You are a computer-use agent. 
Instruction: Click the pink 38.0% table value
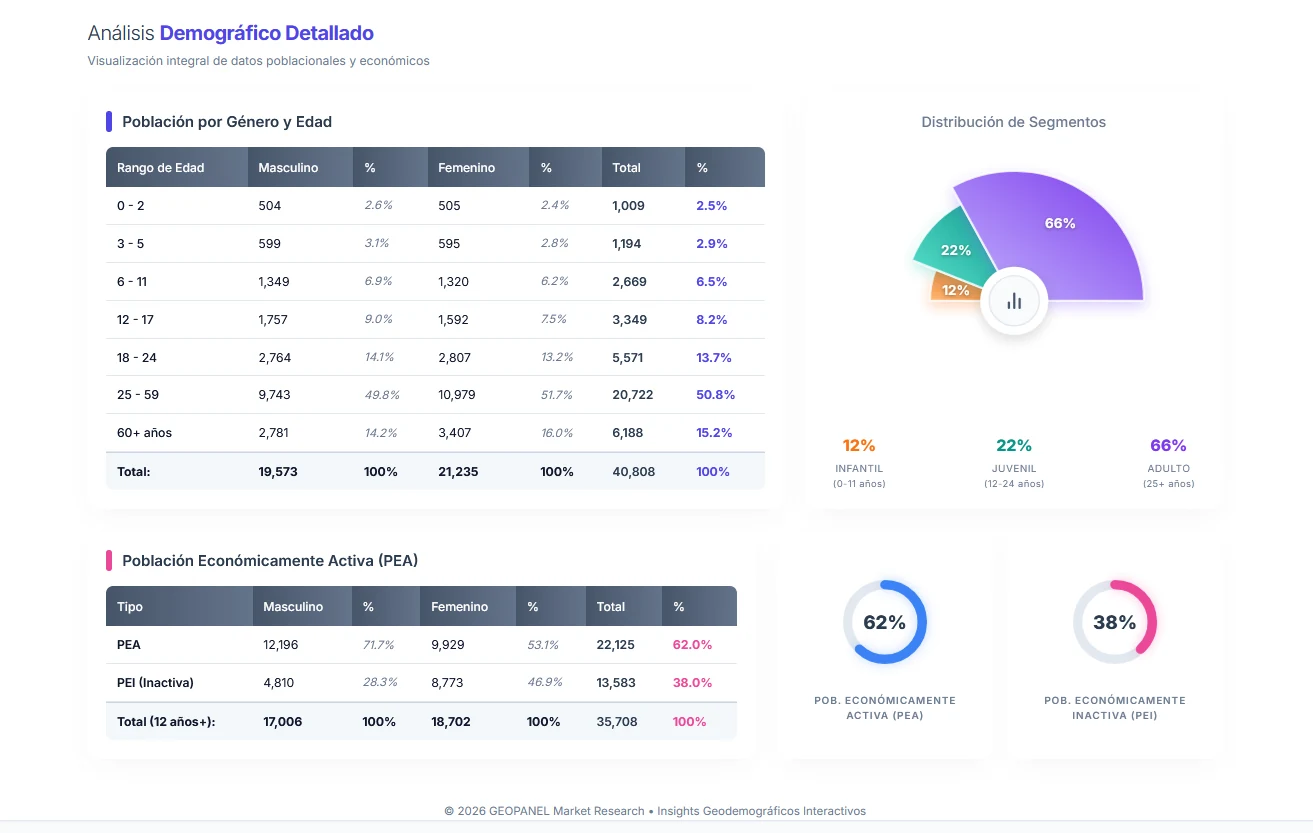692,683
